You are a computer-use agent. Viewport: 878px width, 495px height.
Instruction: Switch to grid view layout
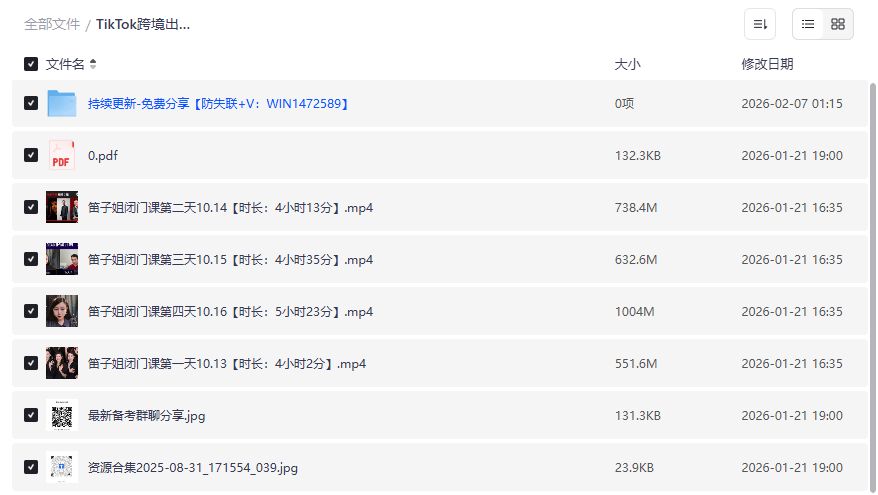coord(838,24)
